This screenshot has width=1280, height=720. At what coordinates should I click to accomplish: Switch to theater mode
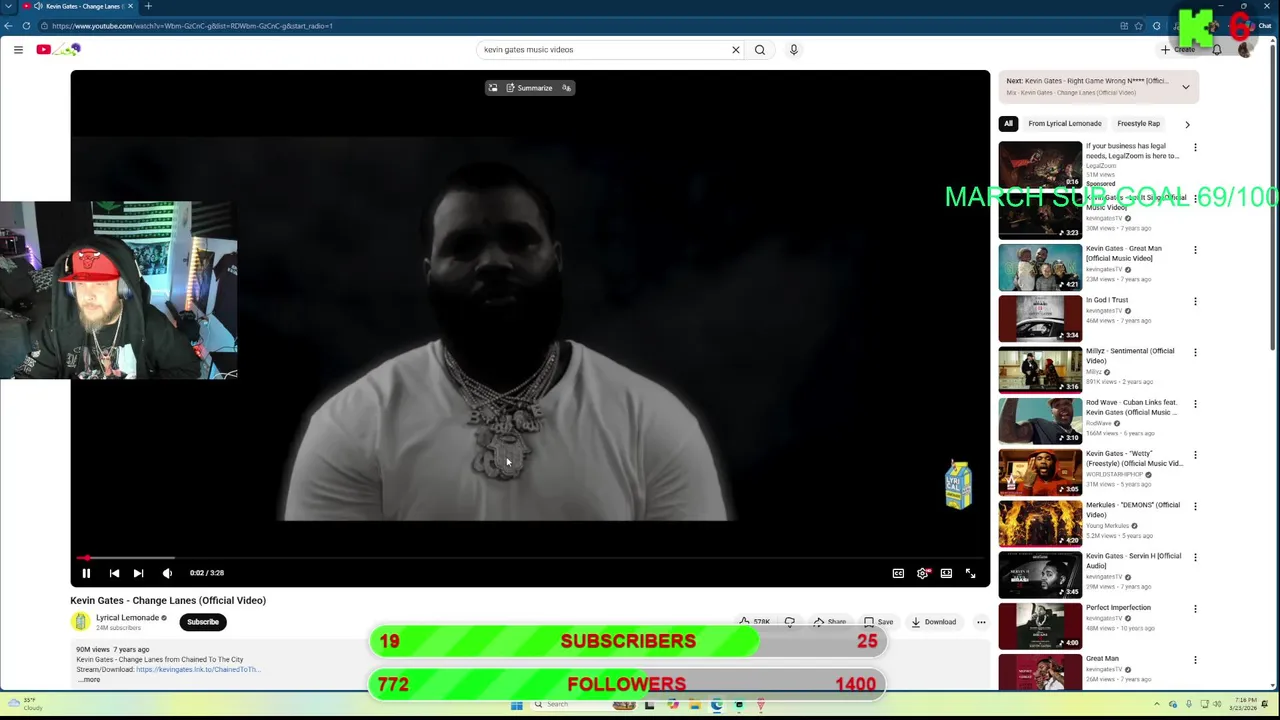(946, 573)
